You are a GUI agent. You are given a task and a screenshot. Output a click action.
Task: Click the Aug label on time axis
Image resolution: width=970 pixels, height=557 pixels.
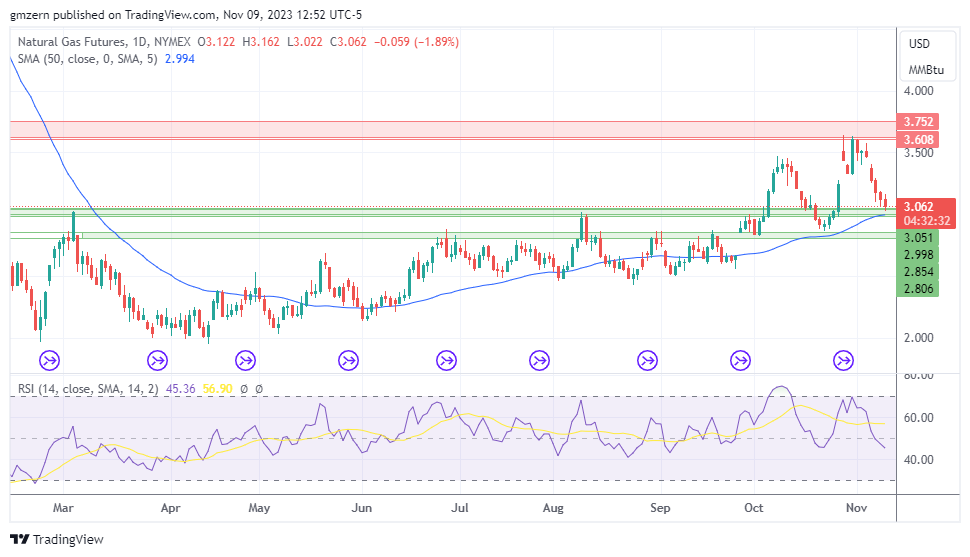tap(553, 508)
